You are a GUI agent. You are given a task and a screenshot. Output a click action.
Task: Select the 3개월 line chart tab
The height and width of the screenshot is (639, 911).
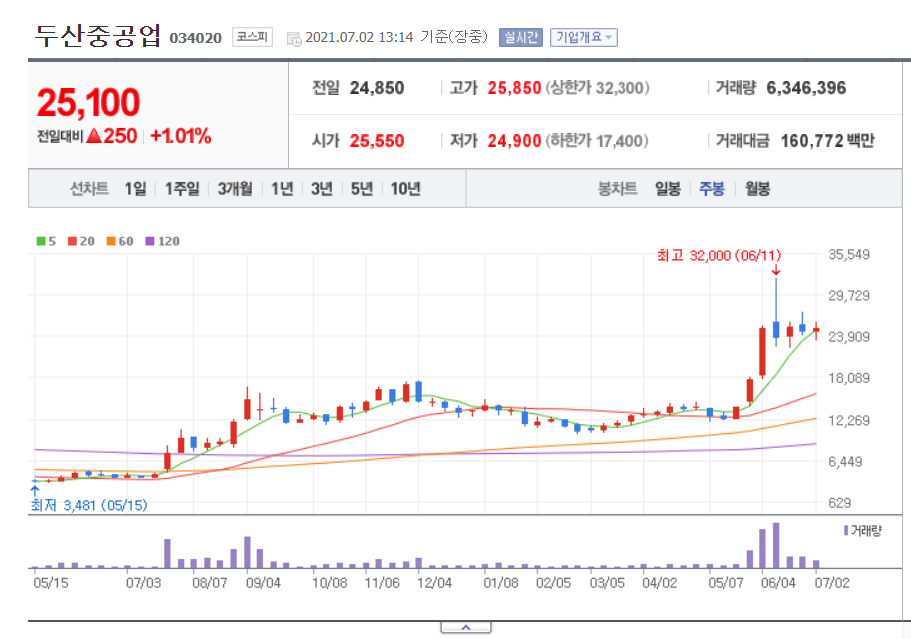(x=235, y=188)
